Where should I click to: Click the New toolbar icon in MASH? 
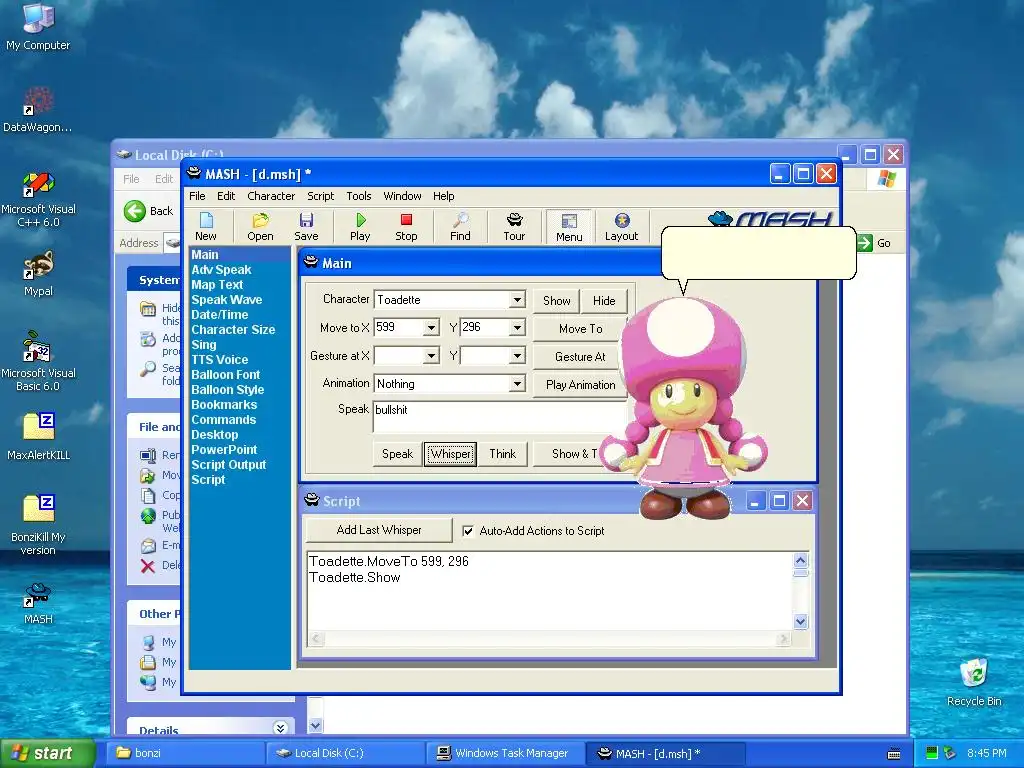pos(206,226)
